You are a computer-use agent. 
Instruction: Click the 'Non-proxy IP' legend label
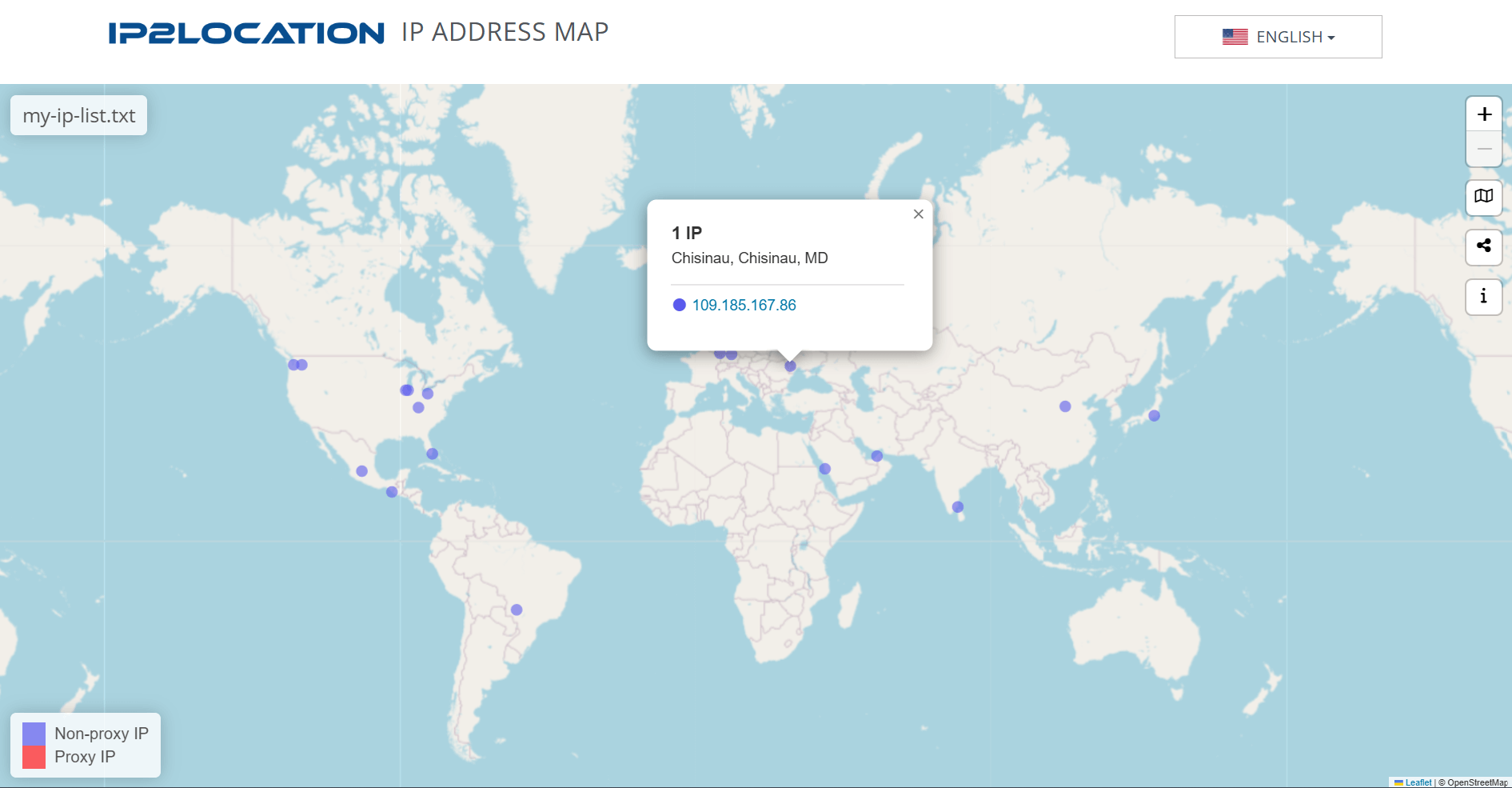tap(102, 734)
